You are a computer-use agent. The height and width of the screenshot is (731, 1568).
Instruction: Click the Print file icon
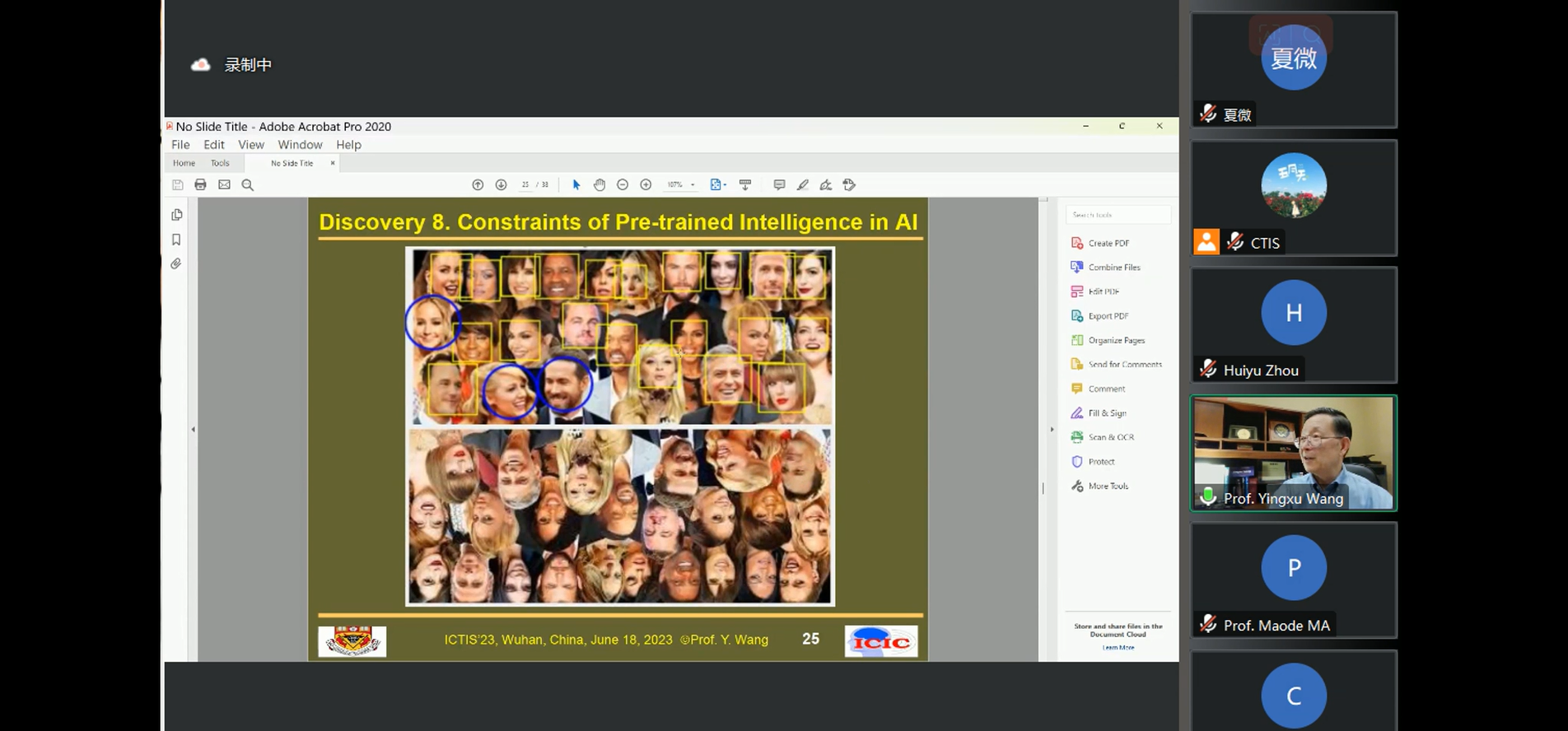[200, 185]
